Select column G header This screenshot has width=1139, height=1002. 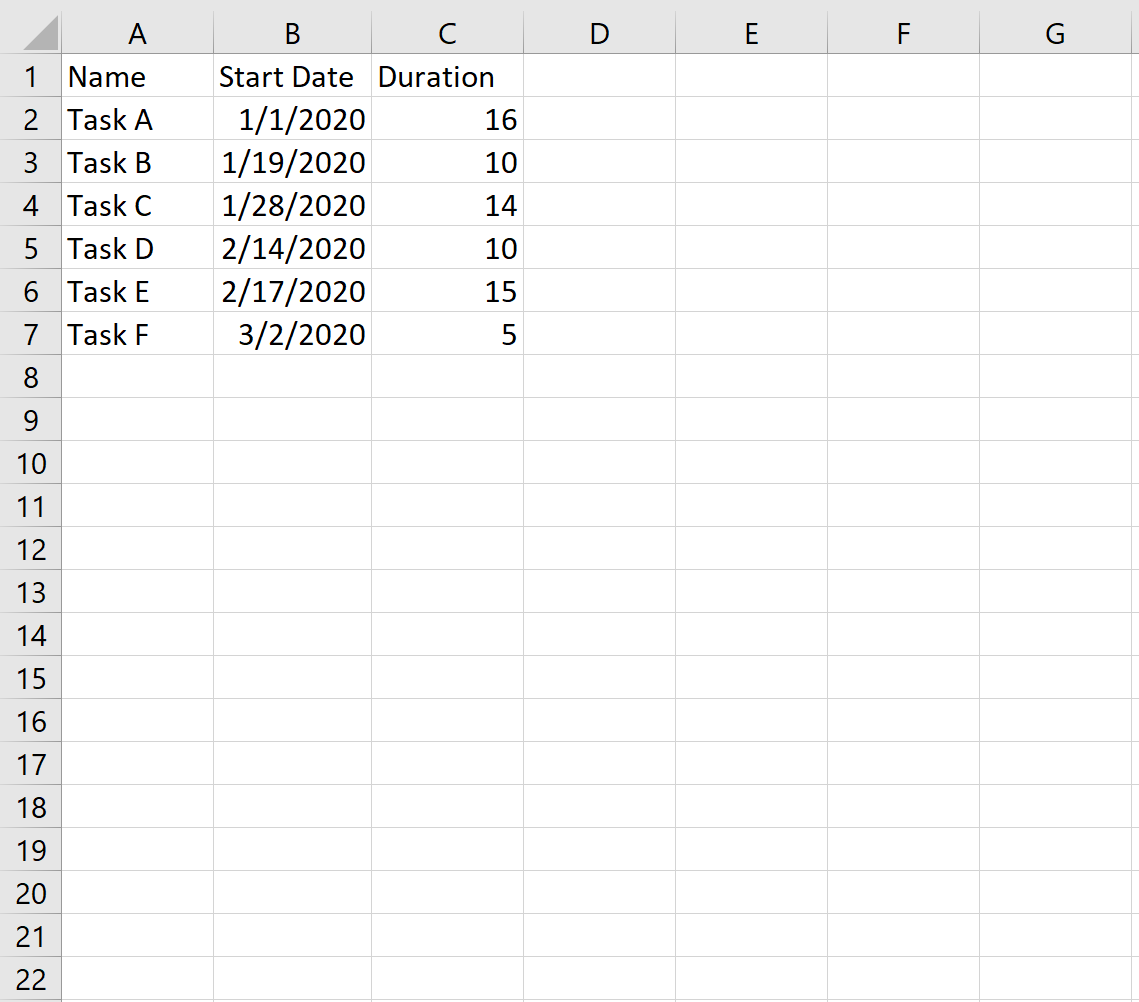click(1055, 33)
